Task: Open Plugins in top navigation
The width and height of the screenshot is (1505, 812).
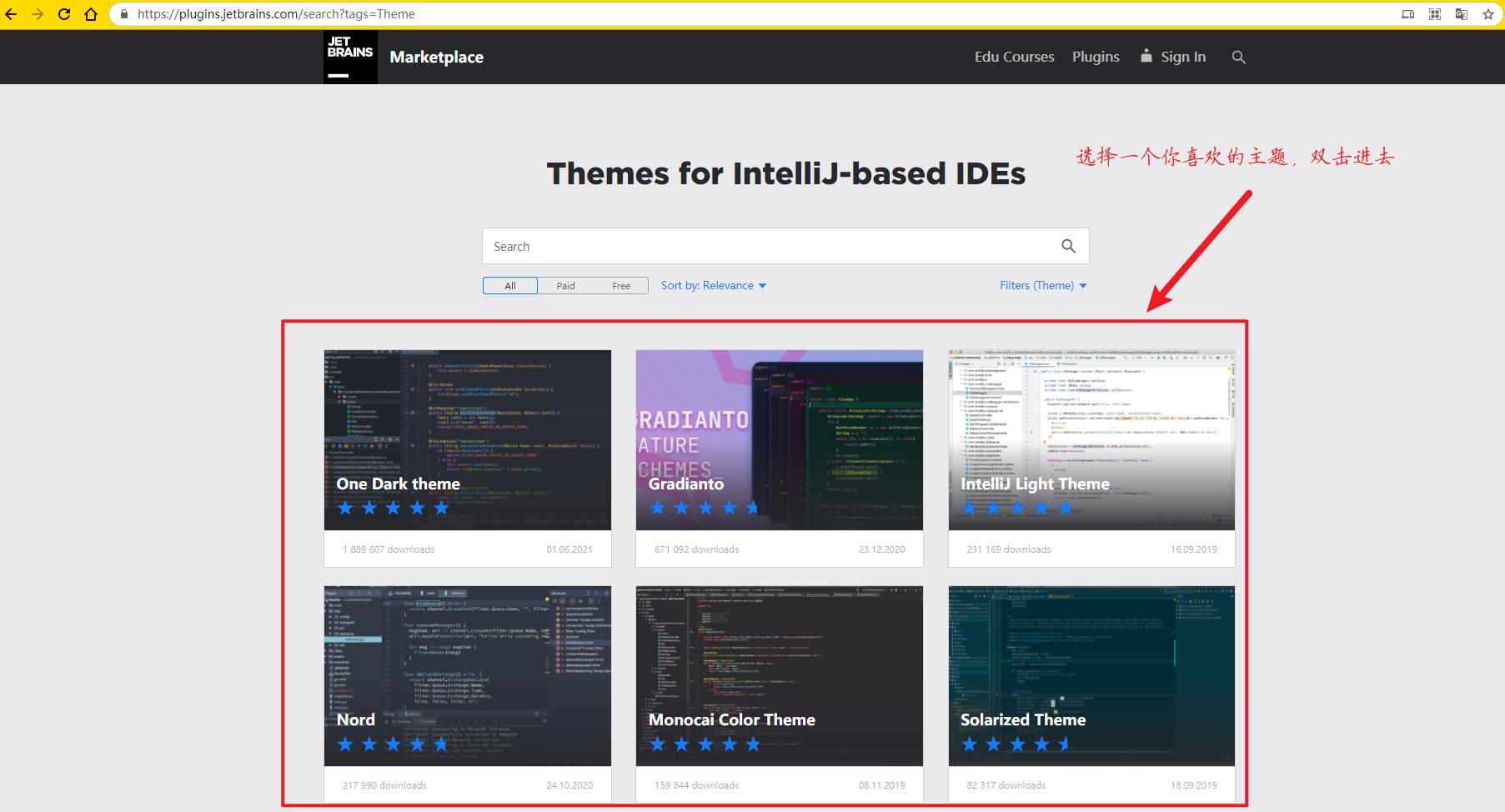Action: pos(1096,57)
